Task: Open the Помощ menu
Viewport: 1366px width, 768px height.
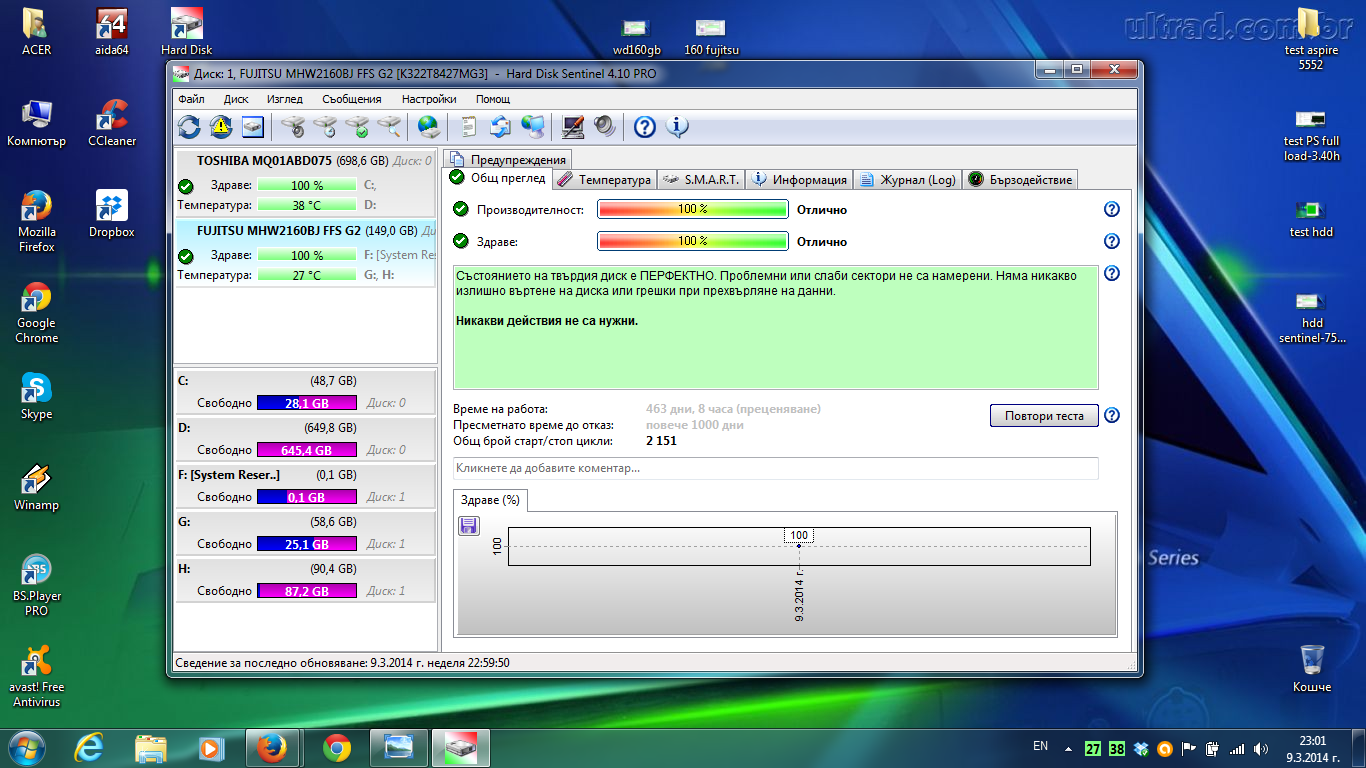Action: pyautogui.click(x=493, y=99)
